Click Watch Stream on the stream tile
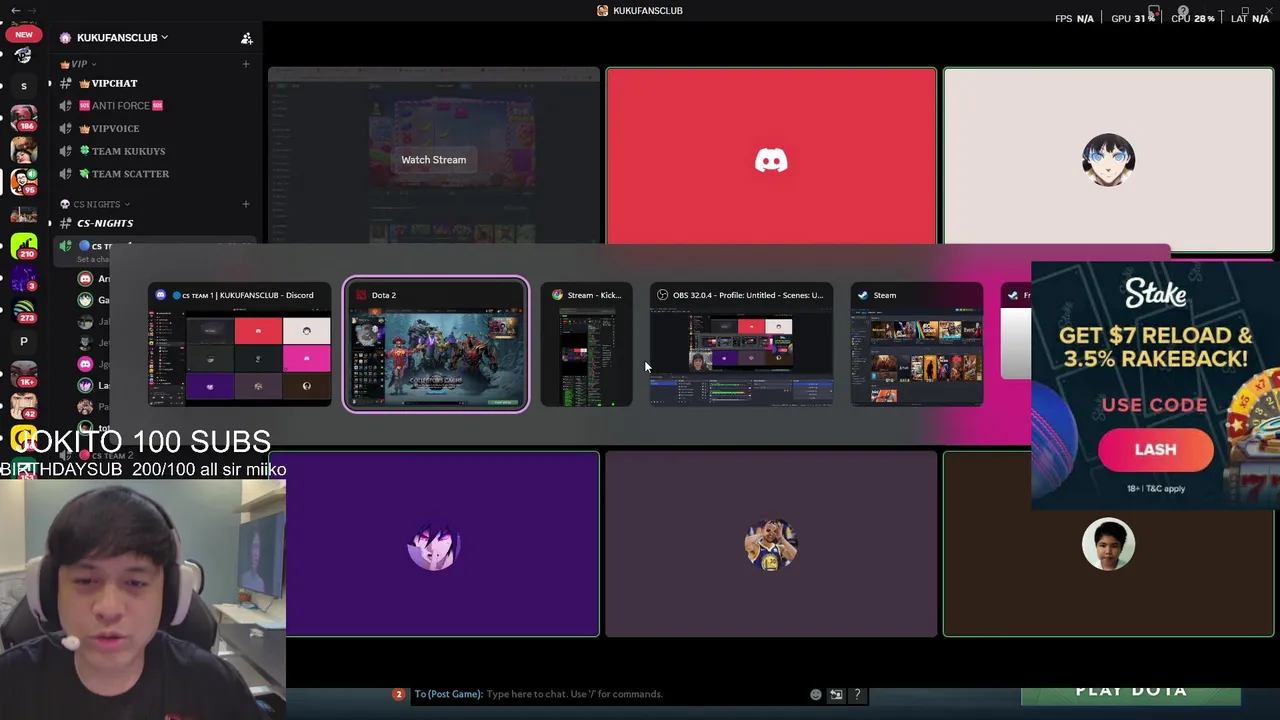This screenshot has height=720, width=1280. pos(434,160)
